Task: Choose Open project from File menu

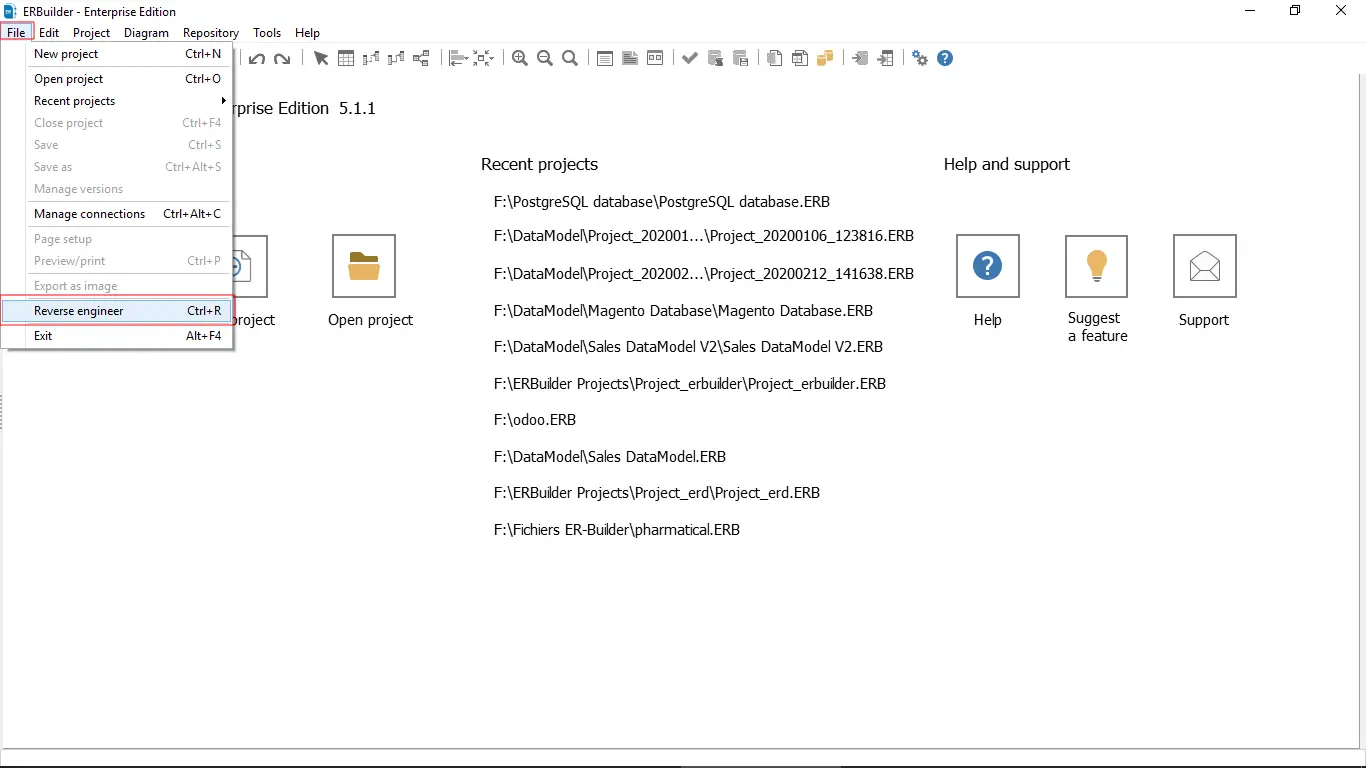Action: (x=129, y=79)
